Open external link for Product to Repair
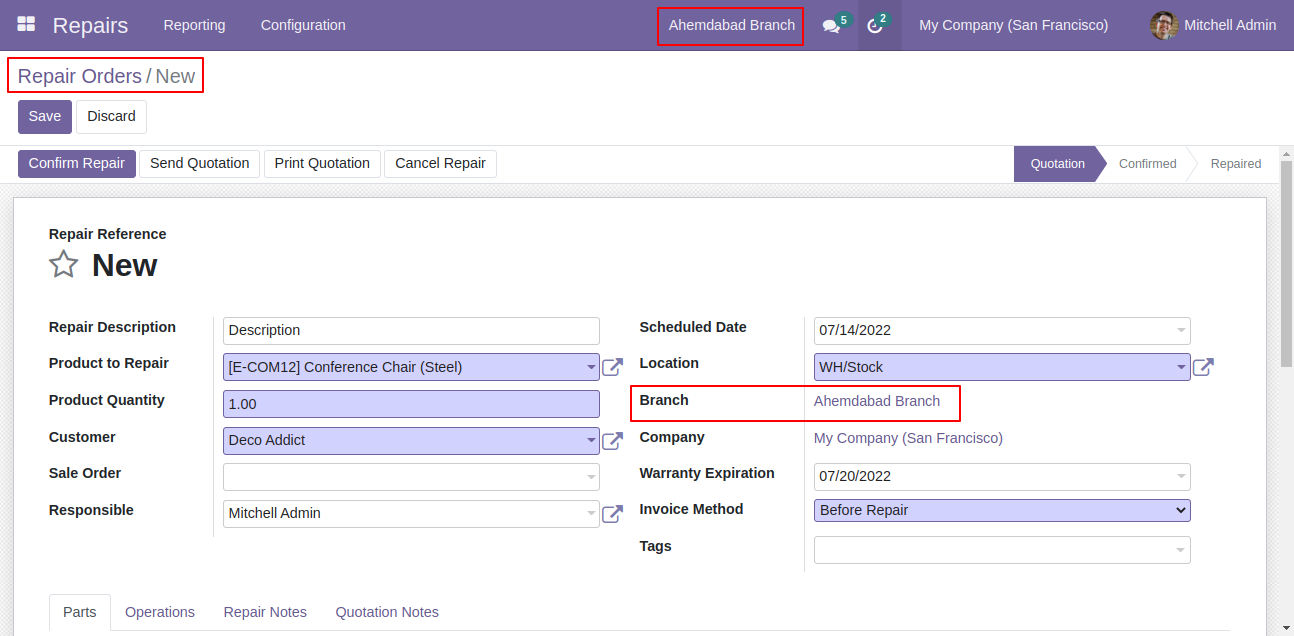The height and width of the screenshot is (636, 1294). pos(612,368)
